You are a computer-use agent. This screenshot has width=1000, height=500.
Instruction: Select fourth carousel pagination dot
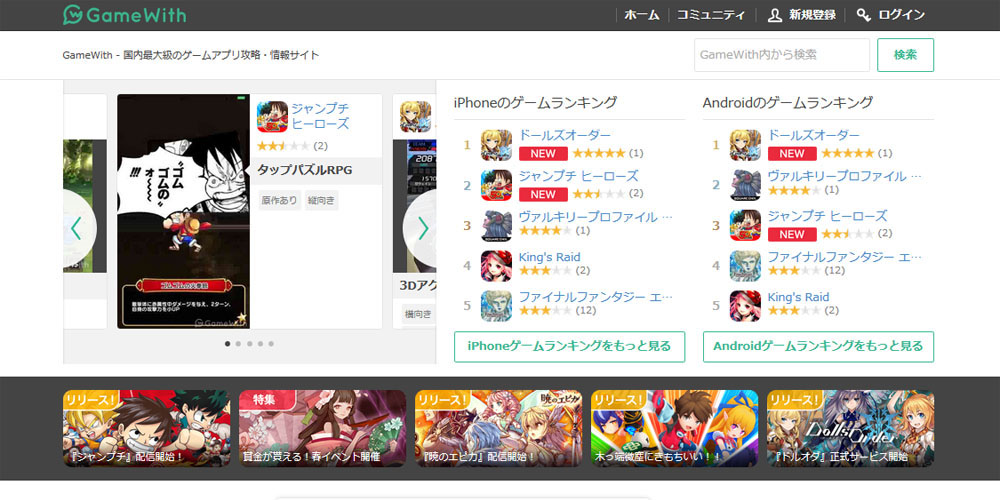260,344
